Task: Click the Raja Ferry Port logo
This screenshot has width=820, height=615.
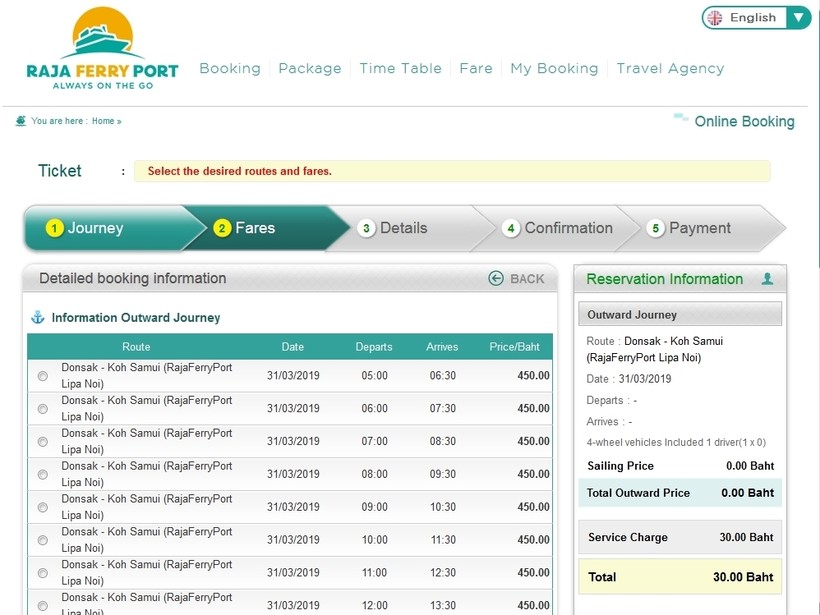Action: 102,48
